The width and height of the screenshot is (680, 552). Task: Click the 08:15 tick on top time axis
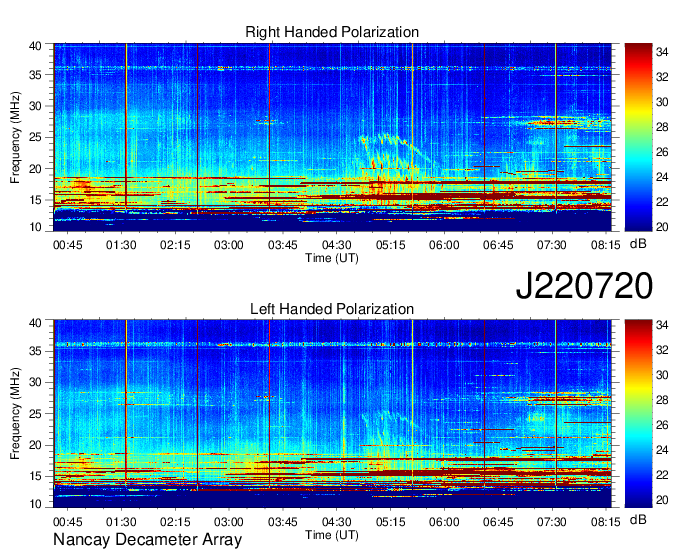tap(605, 245)
